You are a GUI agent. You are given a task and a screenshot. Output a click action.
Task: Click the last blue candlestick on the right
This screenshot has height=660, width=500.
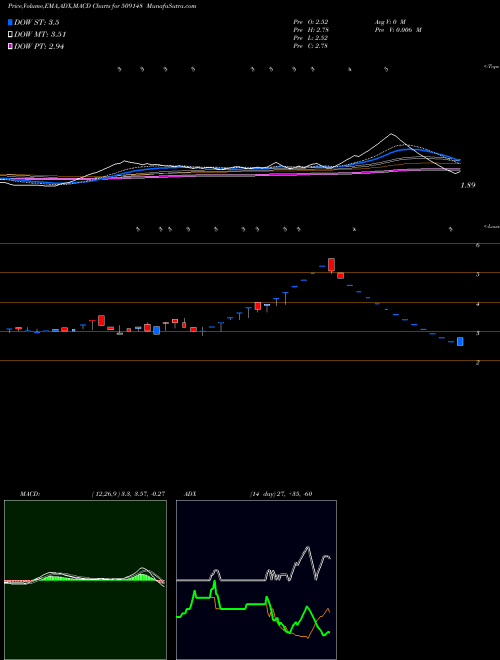pyautogui.click(x=460, y=341)
